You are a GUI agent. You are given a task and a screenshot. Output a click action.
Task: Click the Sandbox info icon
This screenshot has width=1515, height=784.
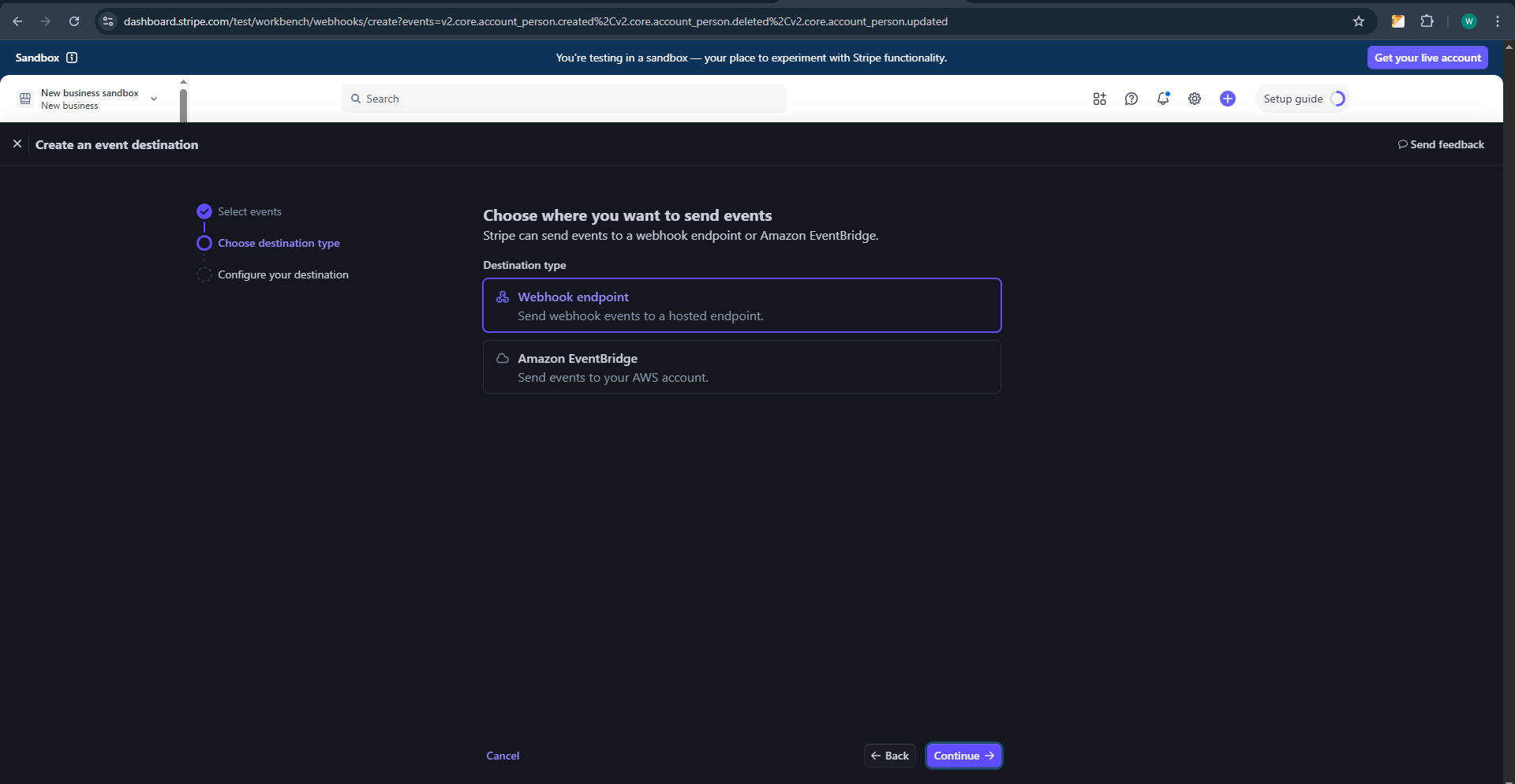point(72,58)
